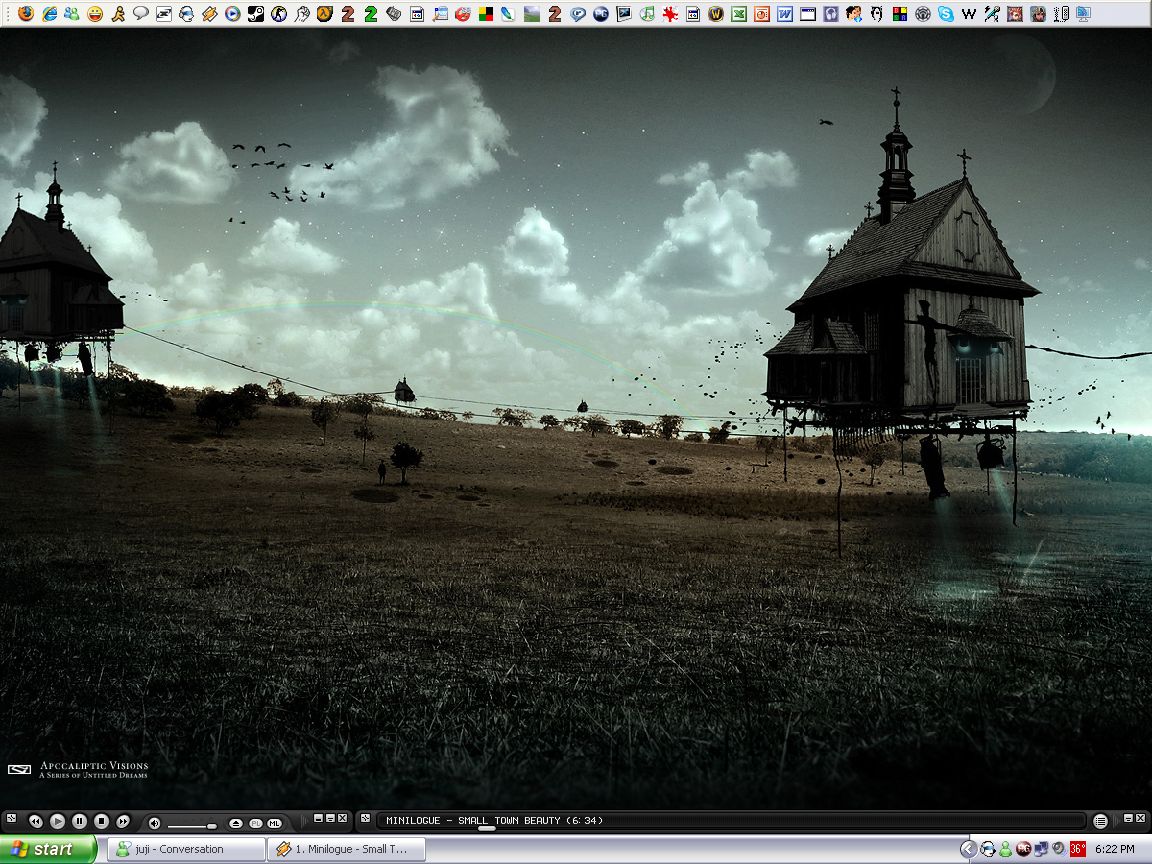Launch Mozilla Firefox from the quick launch bar
The width and height of the screenshot is (1152, 864).
26,14
